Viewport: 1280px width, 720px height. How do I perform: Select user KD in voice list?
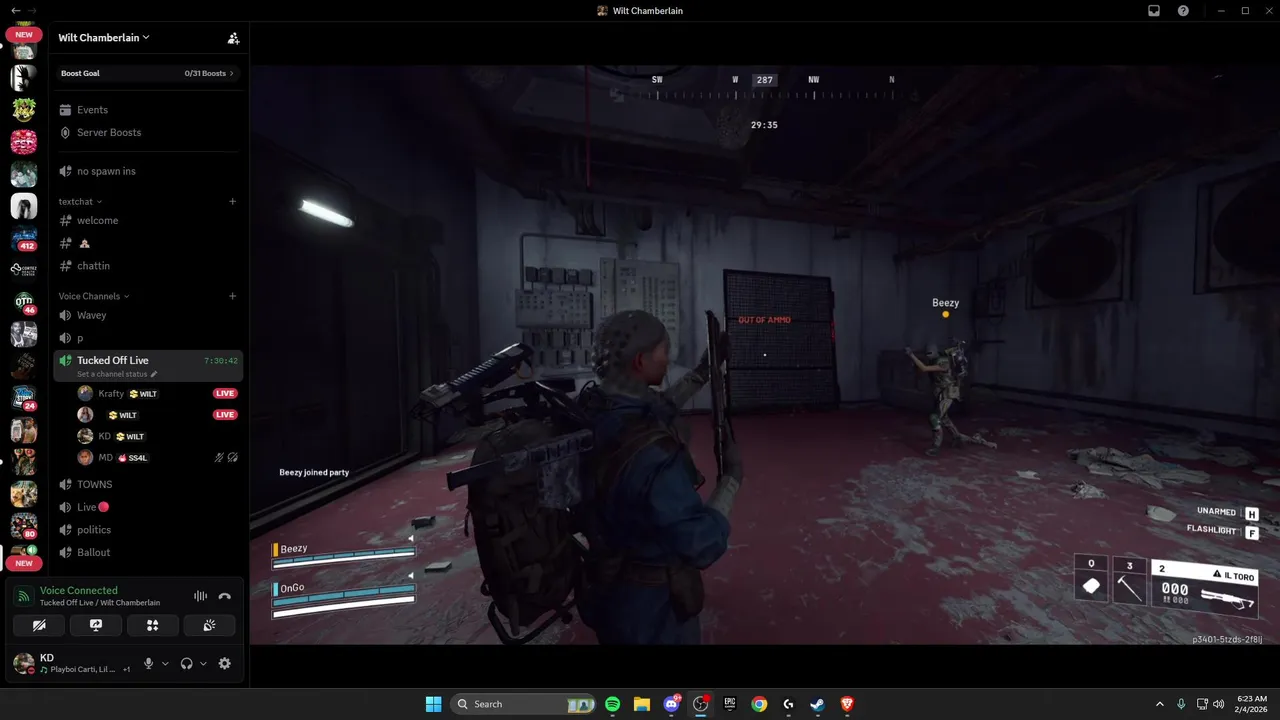click(x=104, y=437)
